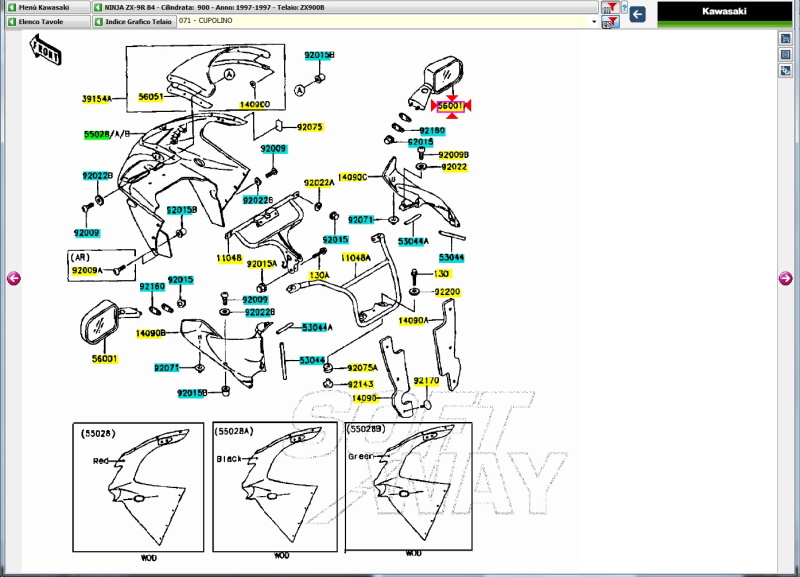
Task: Select part number 39154A on the diagram
Action: click(x=96, y=99)
